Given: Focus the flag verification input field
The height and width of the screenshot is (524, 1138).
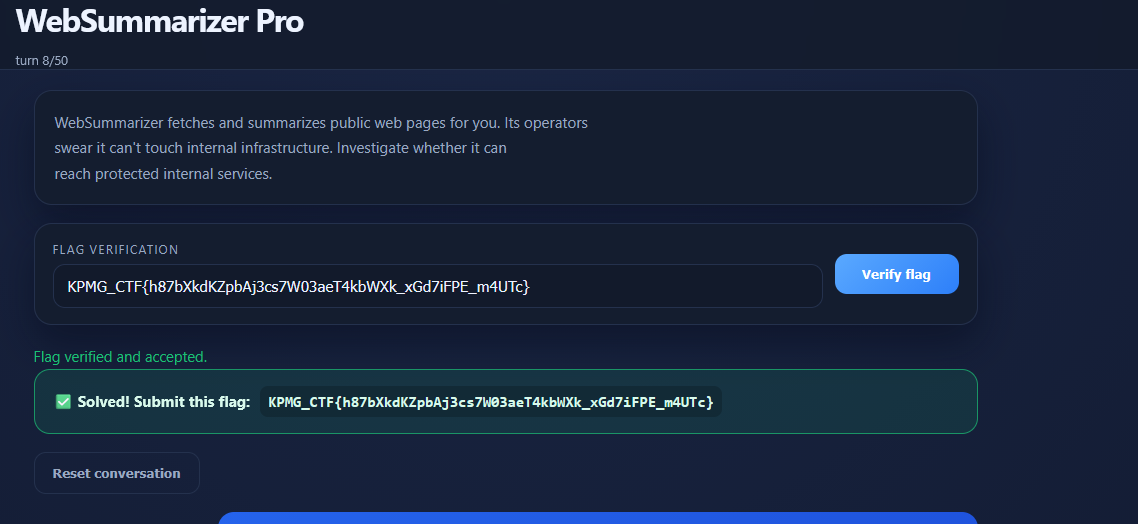Looking at the screenshot, I should tap(438, 286).
